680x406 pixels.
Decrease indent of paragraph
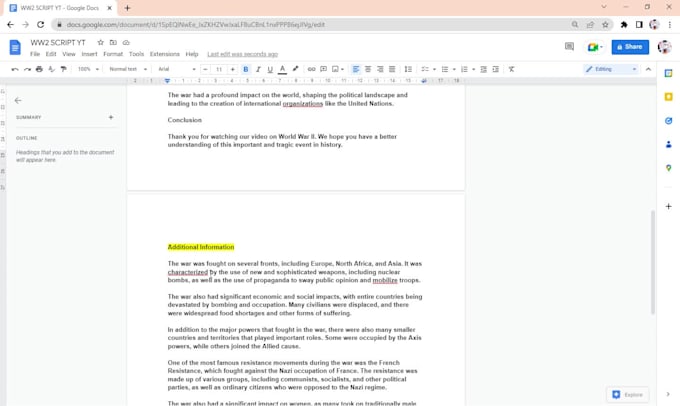pyautogui.click(x=484, y=69)
